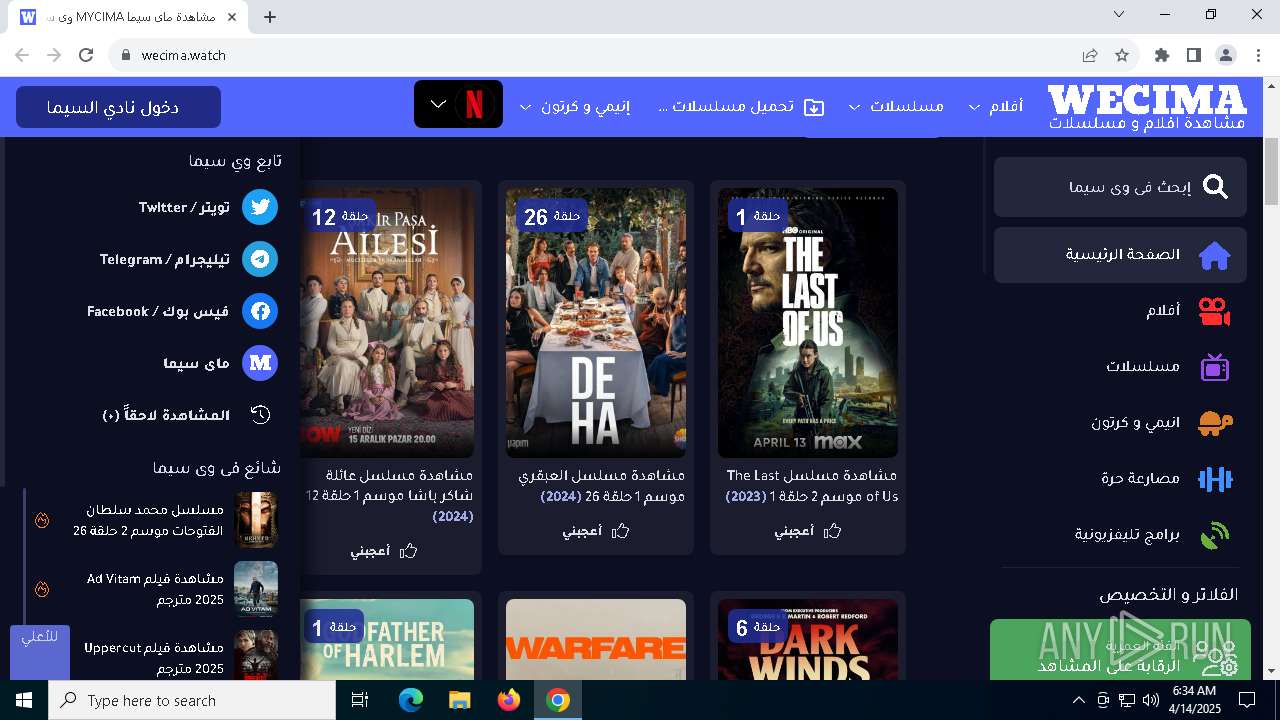
Task: Open Uppercut 2025 movie link
Action: point(154,657)
